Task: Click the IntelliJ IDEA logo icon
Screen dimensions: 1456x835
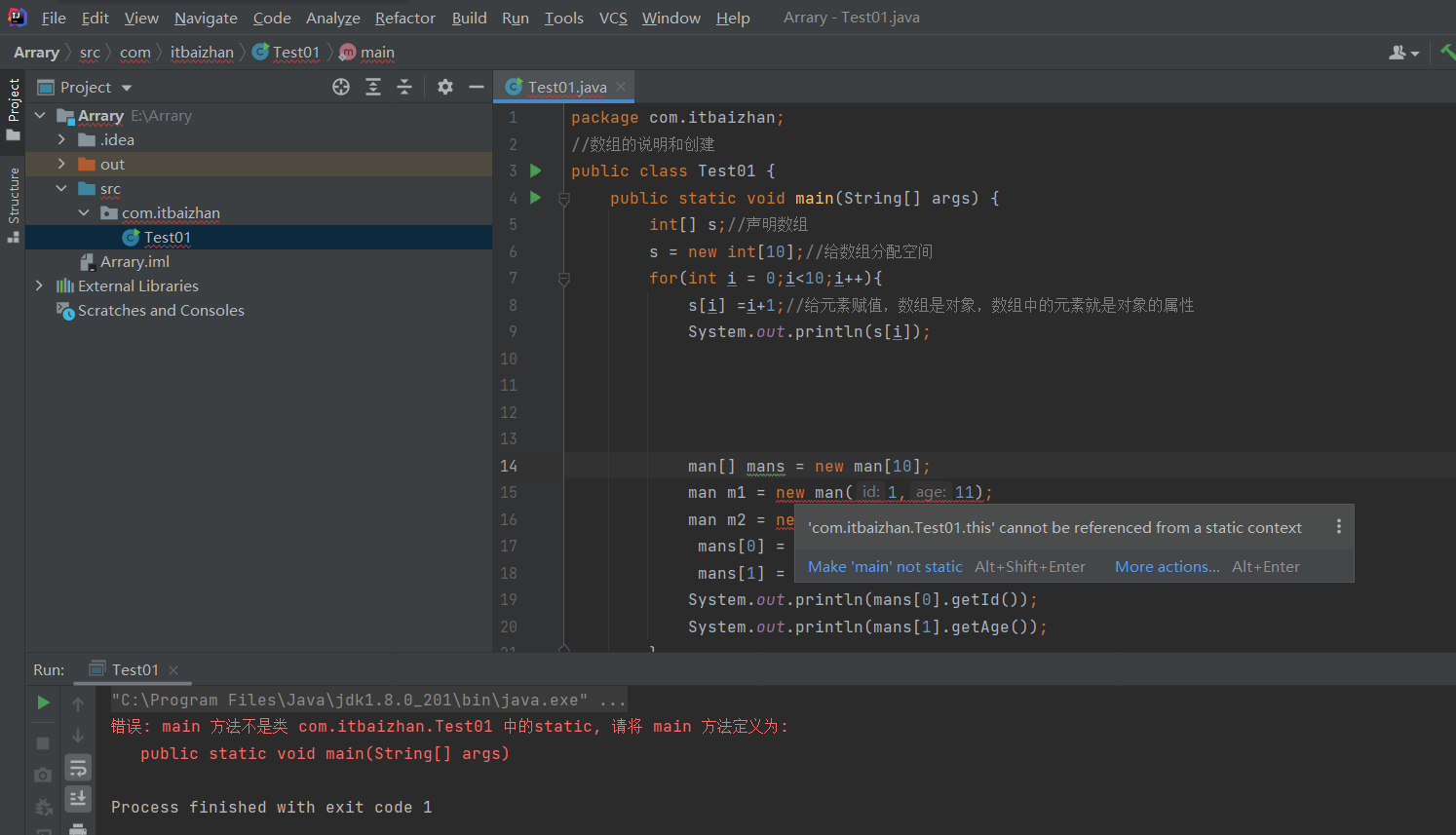Action: pyautogui.click(x=18, y=18)
